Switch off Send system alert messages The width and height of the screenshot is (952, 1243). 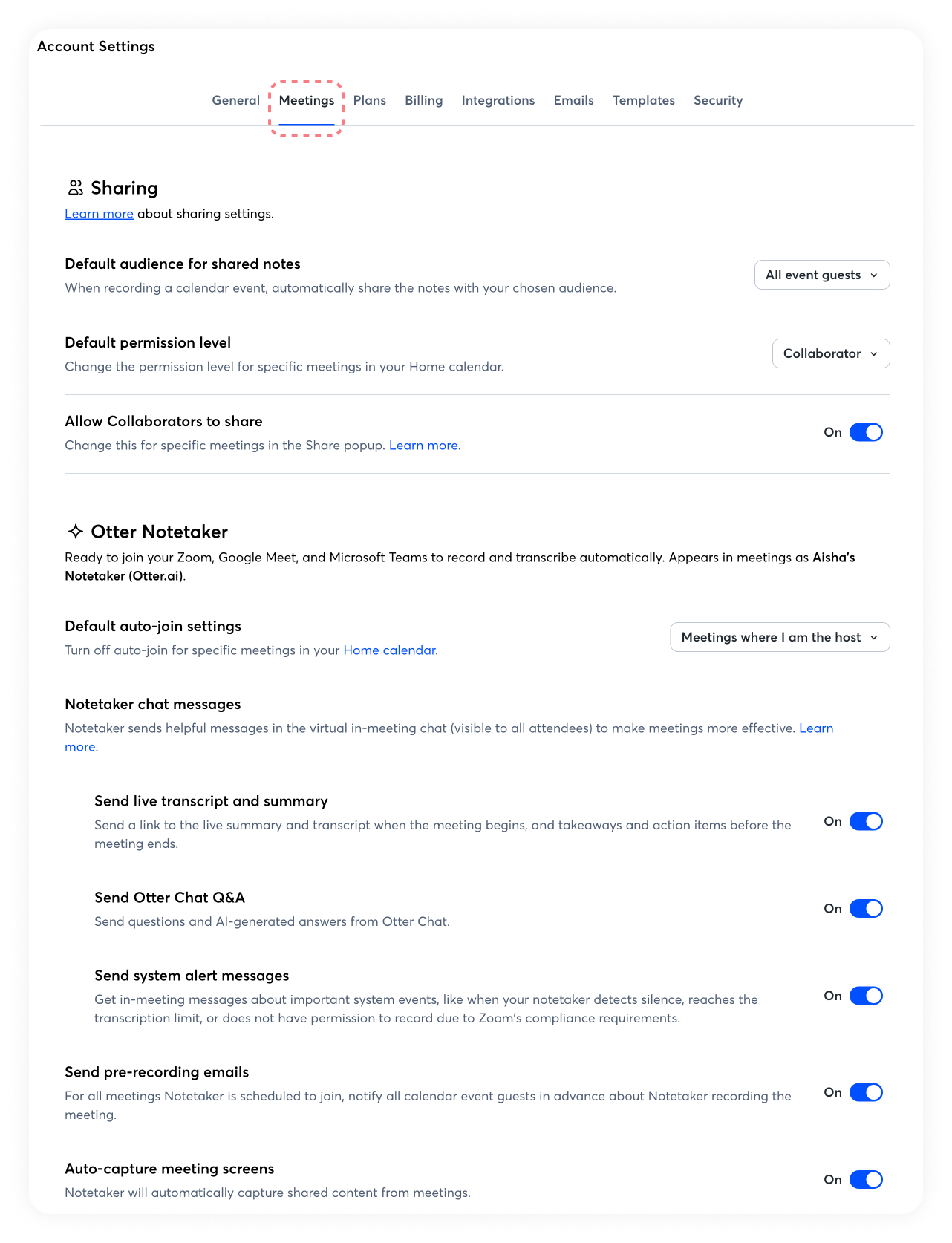pyautogui.click(x=866, y=996)
